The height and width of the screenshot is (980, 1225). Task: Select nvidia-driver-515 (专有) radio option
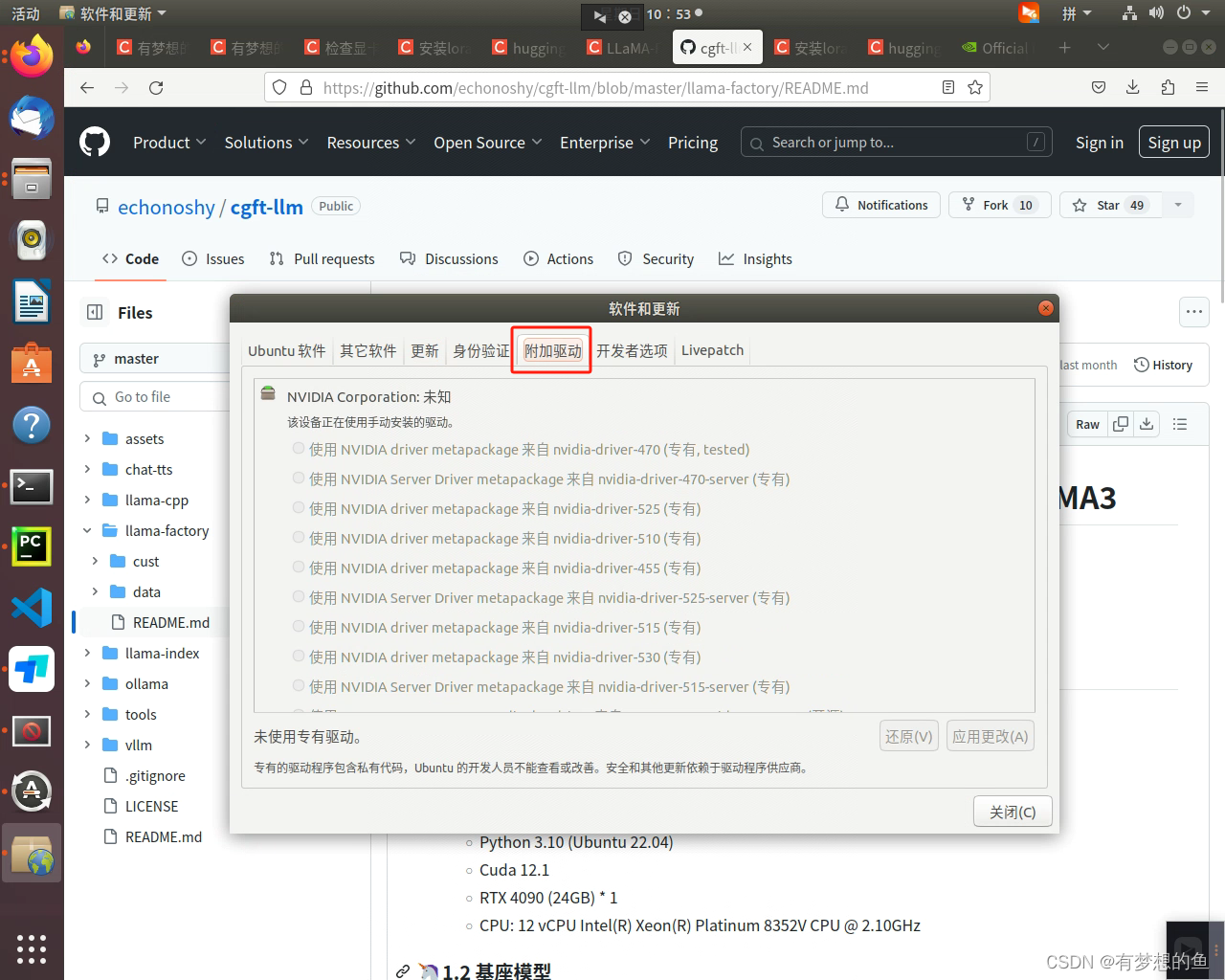tap(299, 627)
